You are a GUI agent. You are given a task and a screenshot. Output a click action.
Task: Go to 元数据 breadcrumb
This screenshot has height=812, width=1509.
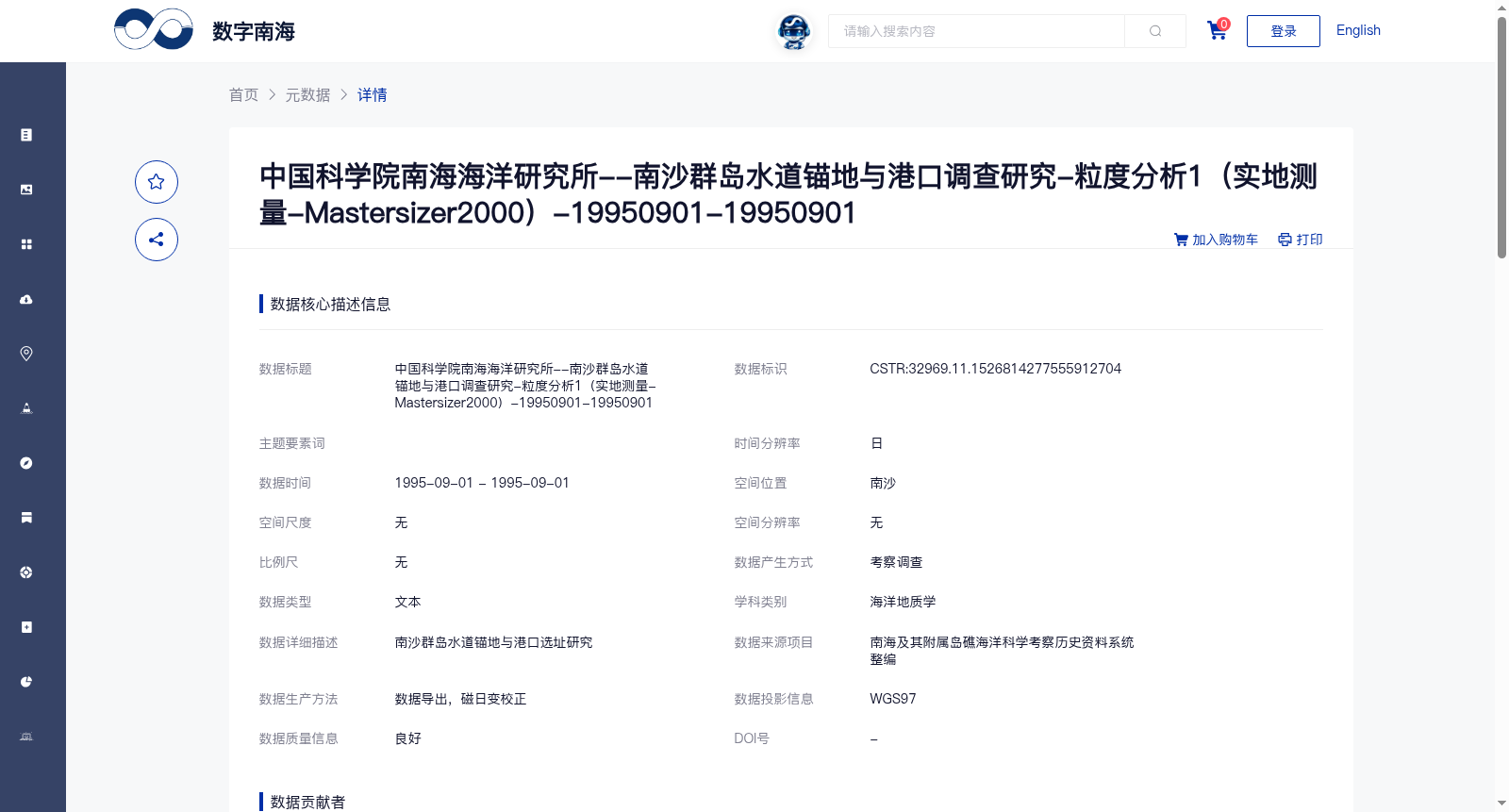[308, 94]
